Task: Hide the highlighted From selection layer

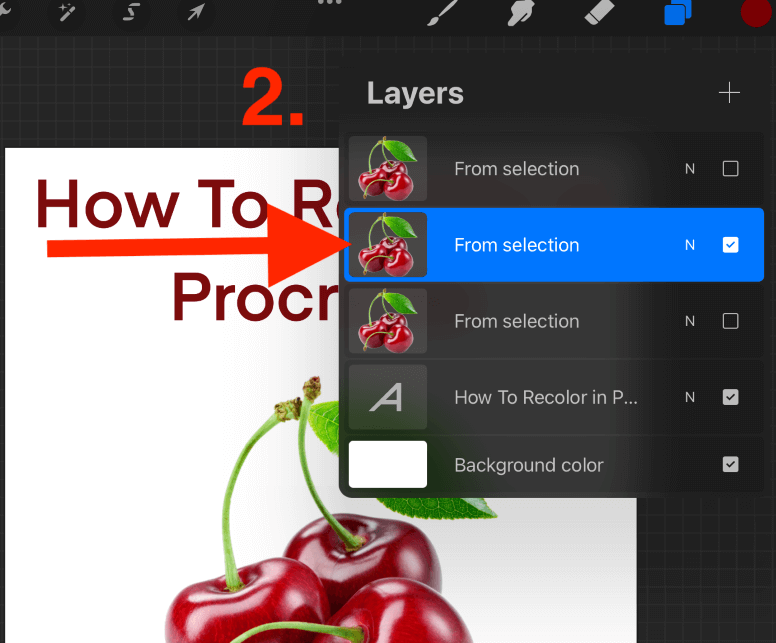Action: point(730,245)
